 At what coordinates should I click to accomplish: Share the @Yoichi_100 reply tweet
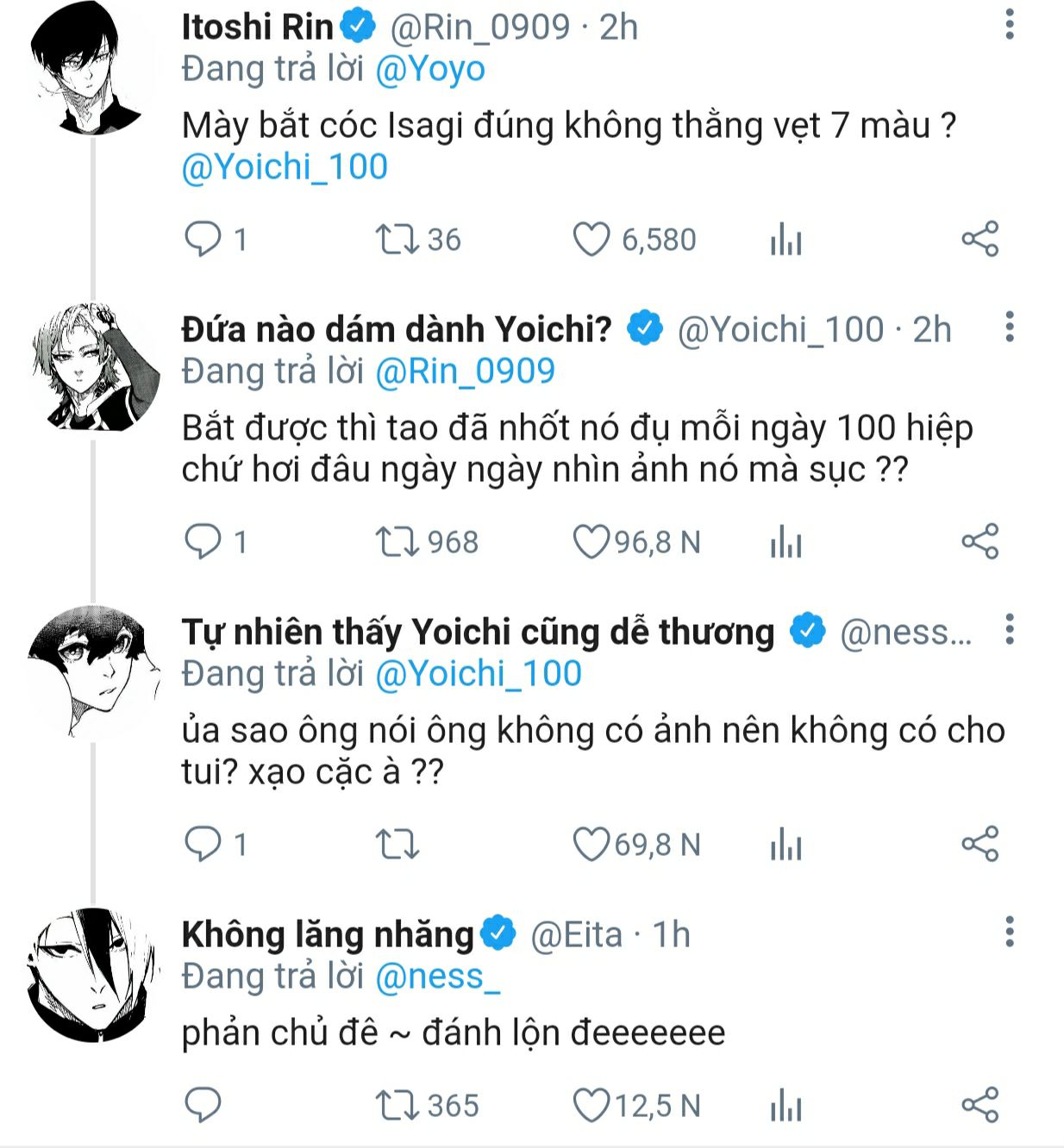point(980,541)
